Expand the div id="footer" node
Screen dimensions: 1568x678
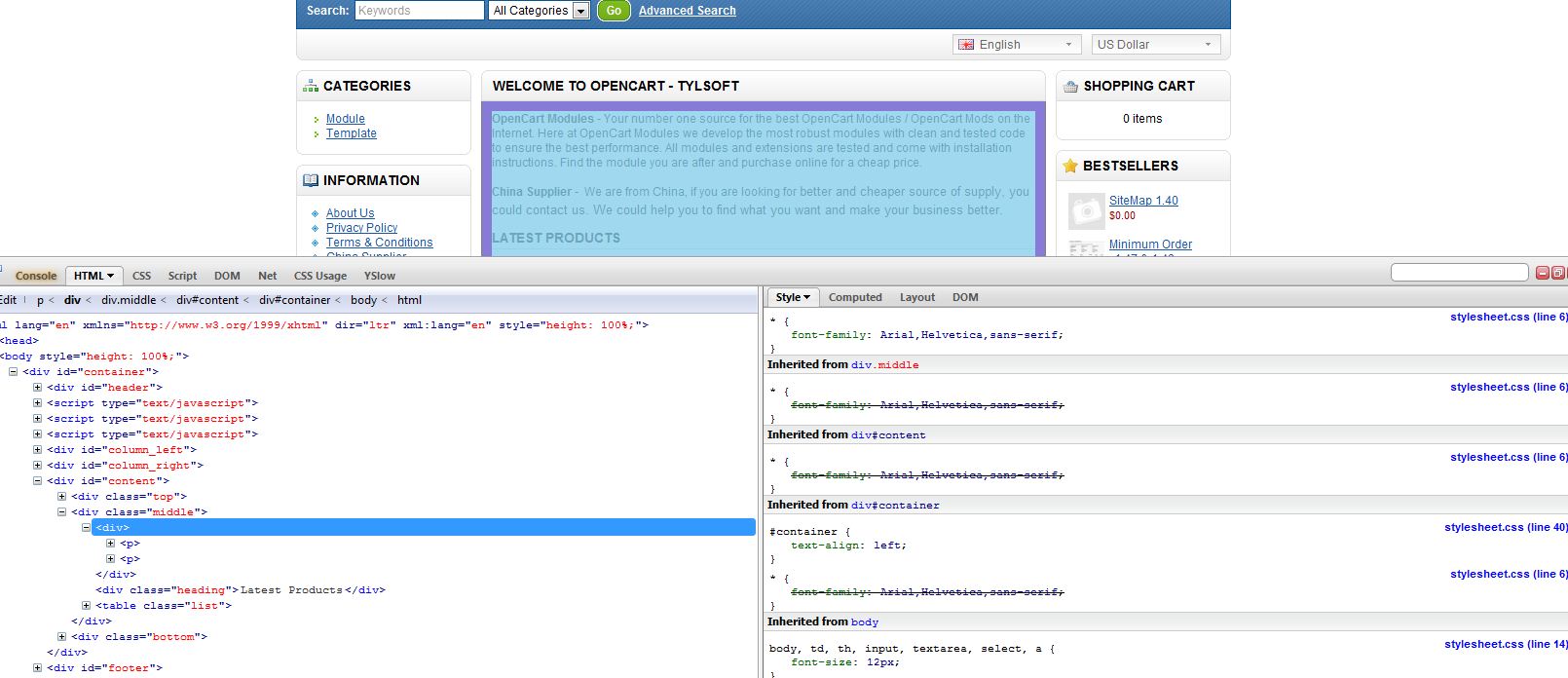(38, 668)
